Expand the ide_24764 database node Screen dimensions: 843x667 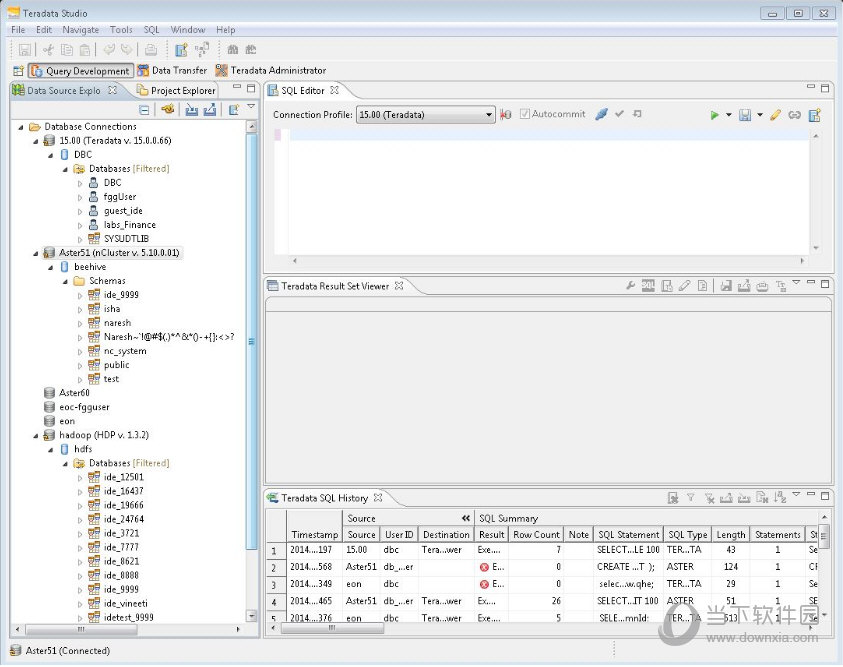(80, 520)
